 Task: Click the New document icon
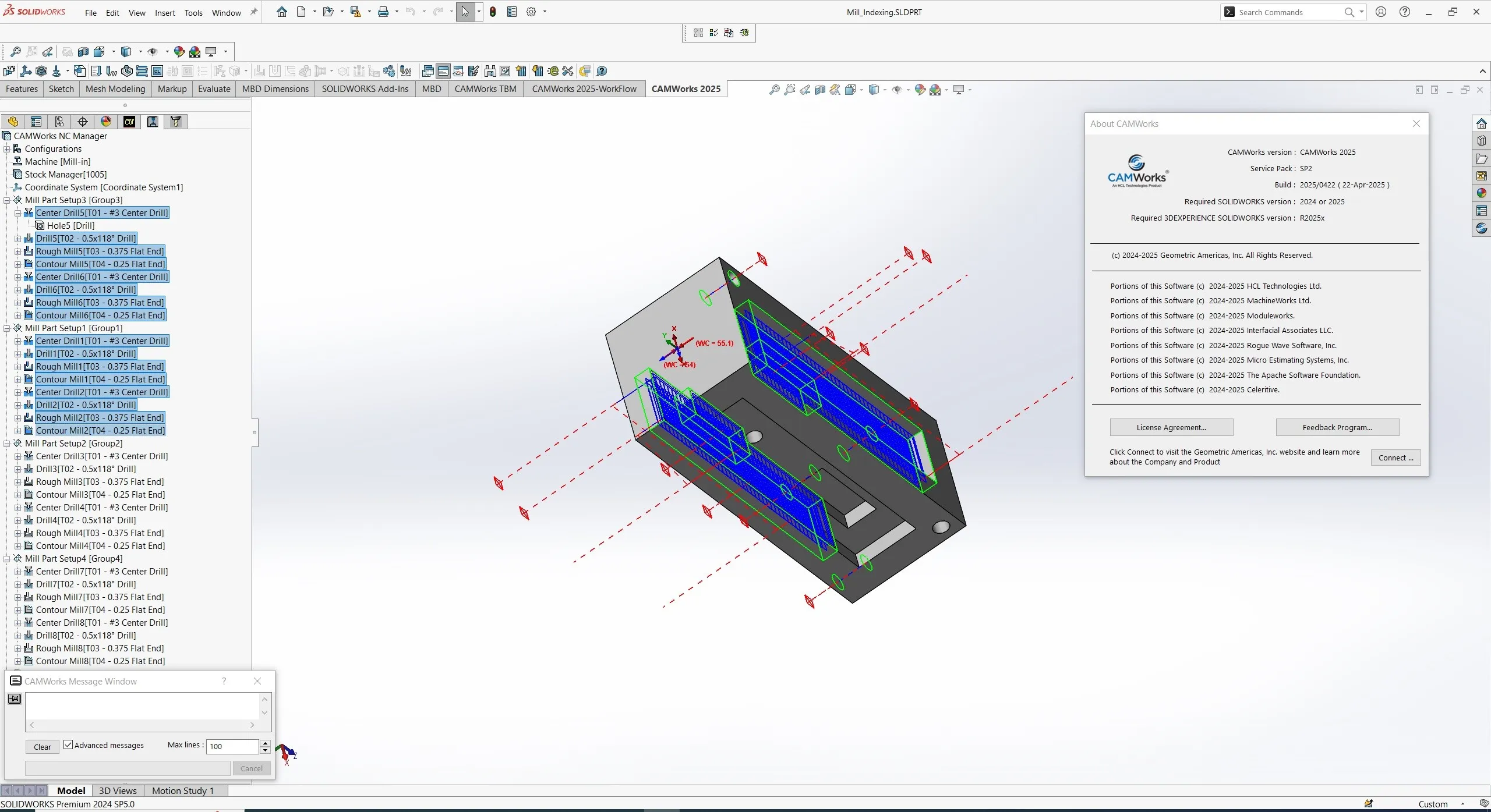(x=301, y=12)
